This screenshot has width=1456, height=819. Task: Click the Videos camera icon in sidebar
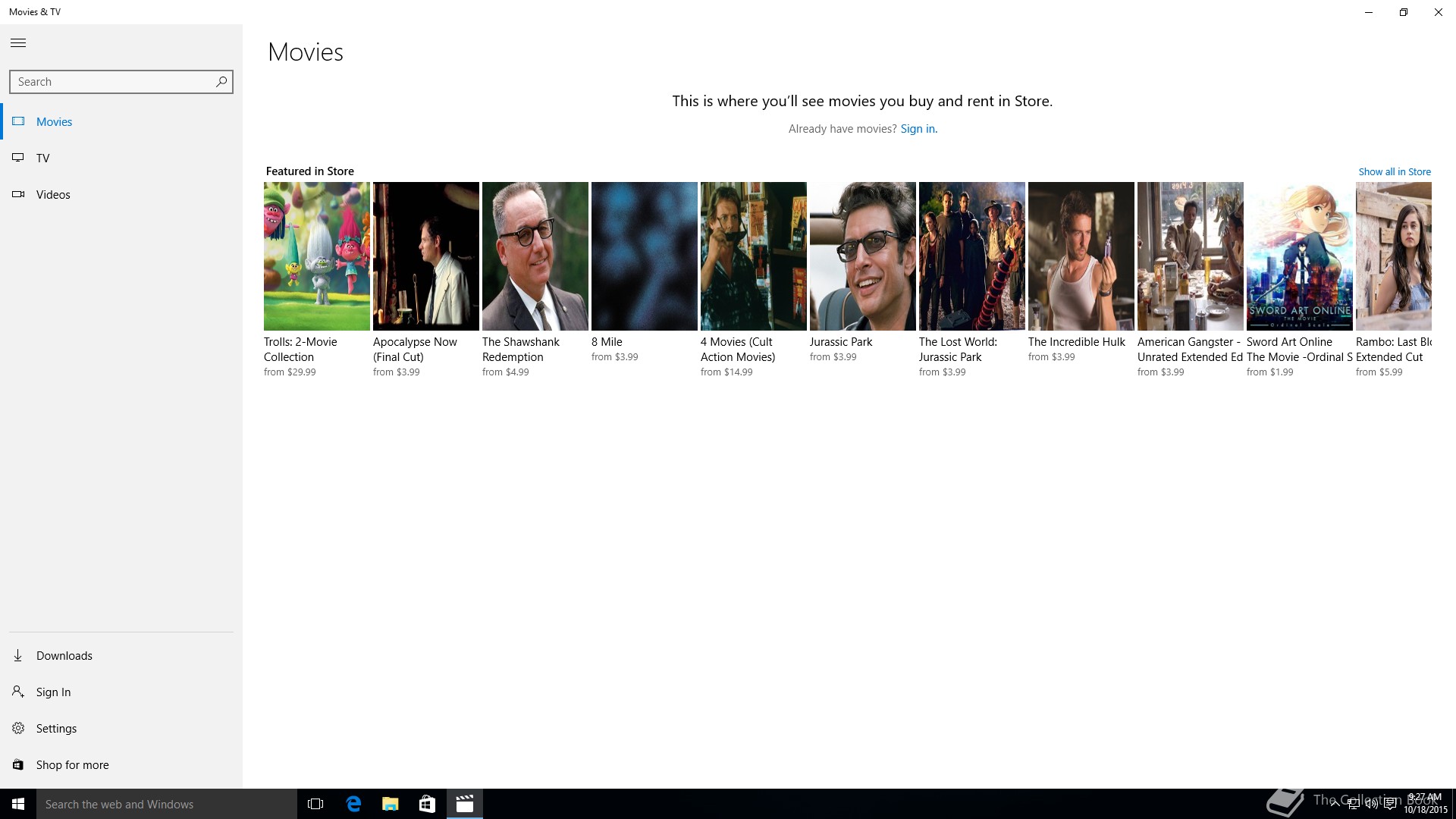(x=18, y=194)
